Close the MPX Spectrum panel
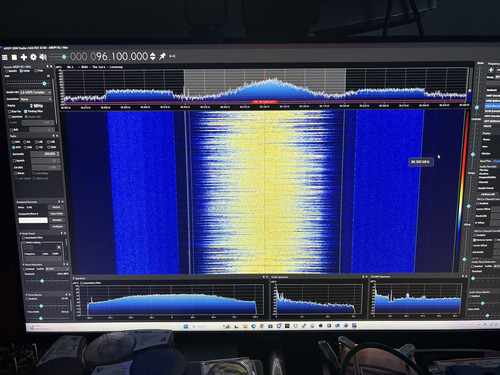This screenshot has width=500, height=375. [x=466, y=276]
